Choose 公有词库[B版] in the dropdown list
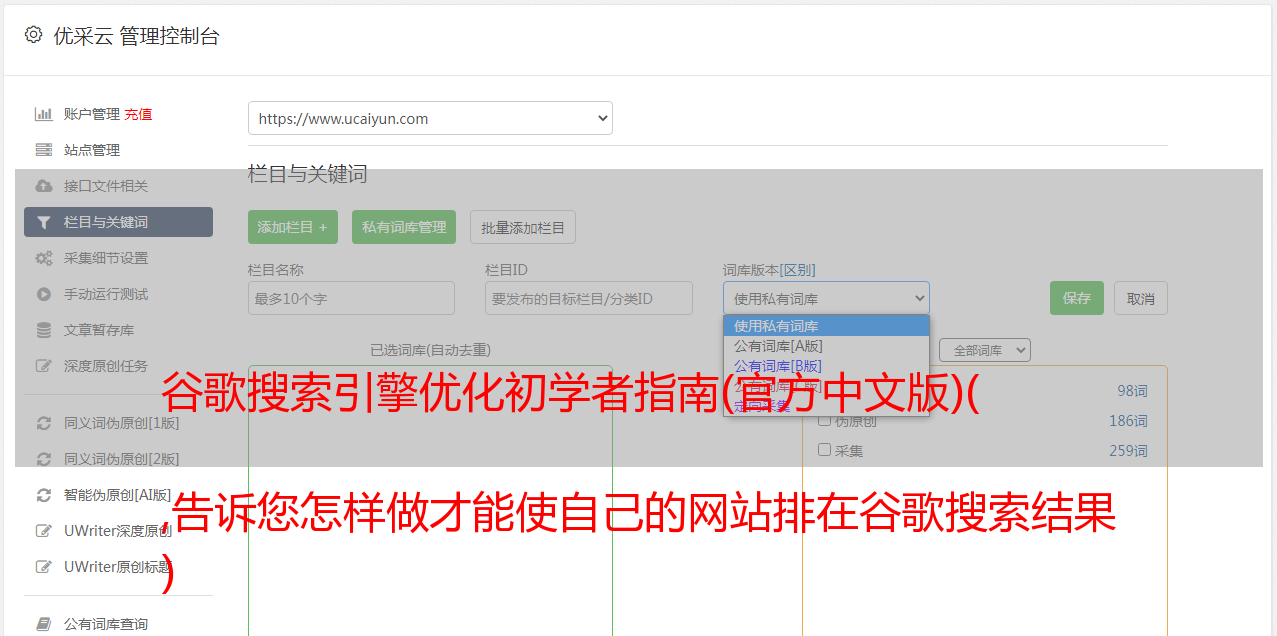Screen dimensions: 1277x636 [826, 366]
